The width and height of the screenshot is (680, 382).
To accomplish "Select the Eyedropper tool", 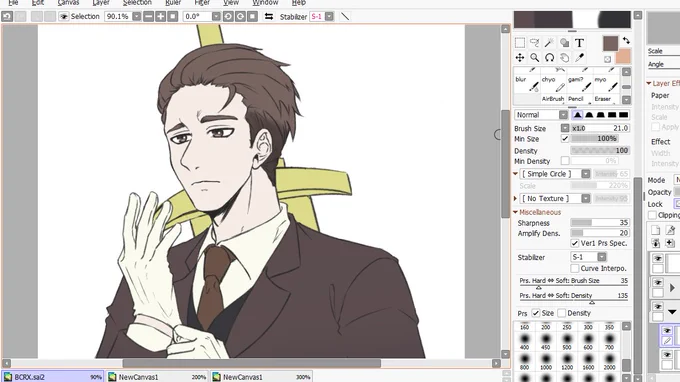I will (x=579, y=58).
